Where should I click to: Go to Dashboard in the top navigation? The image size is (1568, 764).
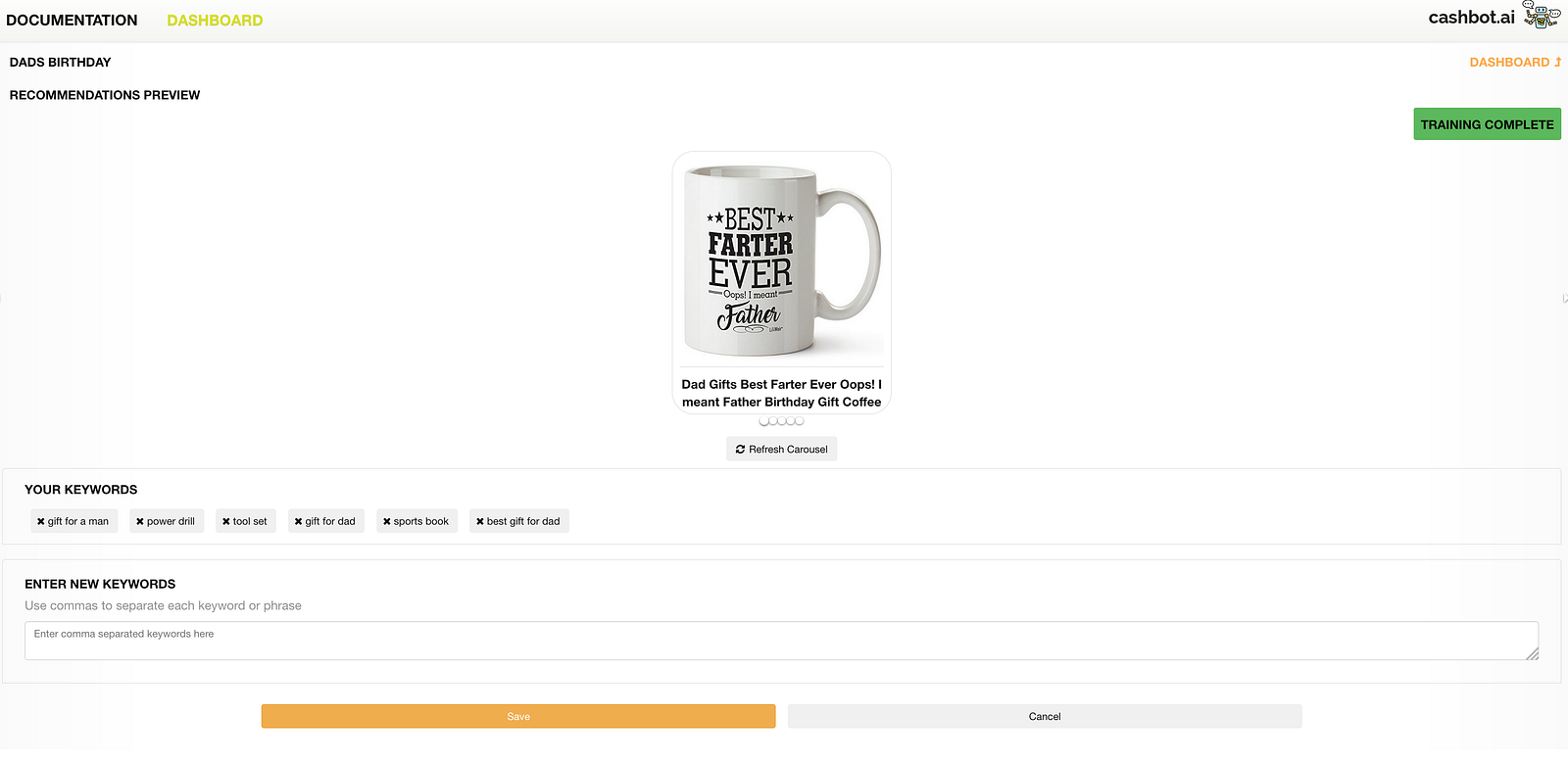point(215,21)
